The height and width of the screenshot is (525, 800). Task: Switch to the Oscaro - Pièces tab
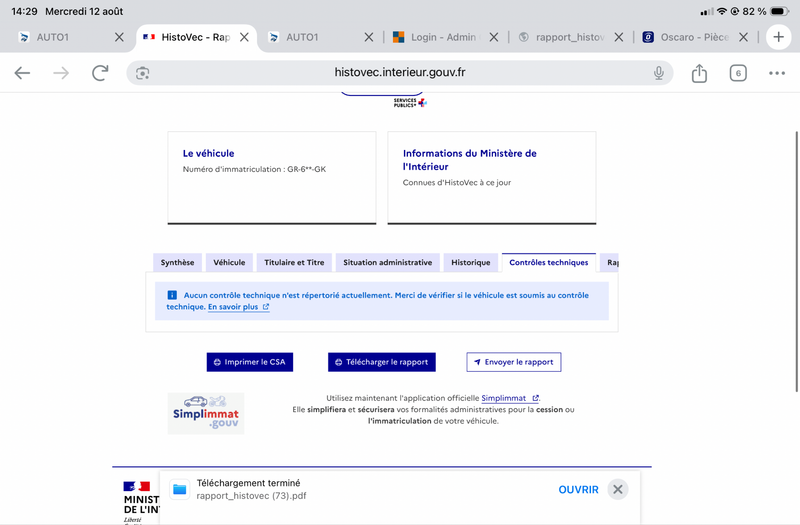(x=686, y=37)
